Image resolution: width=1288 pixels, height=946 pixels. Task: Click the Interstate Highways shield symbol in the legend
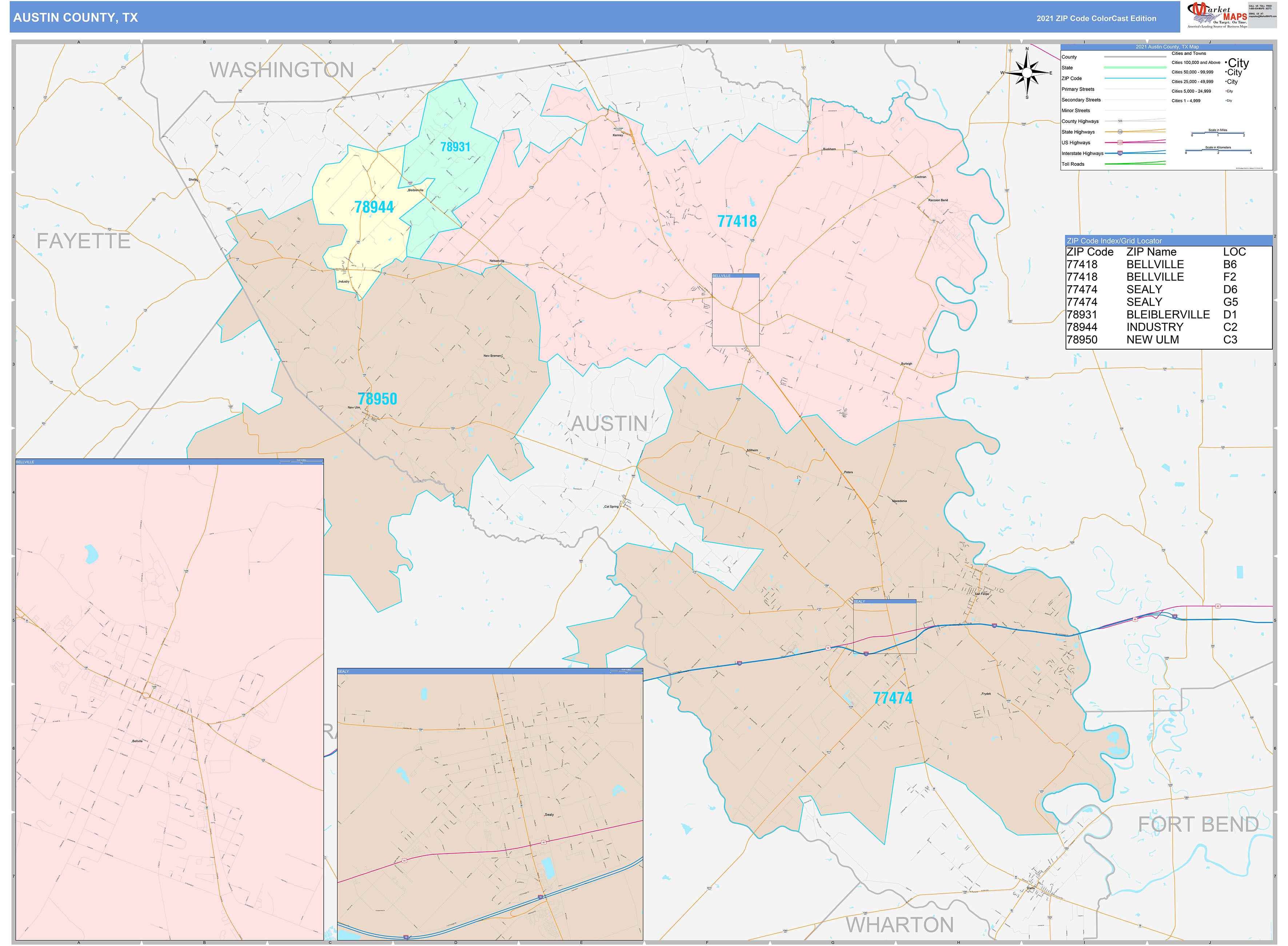pos(1120,153)
